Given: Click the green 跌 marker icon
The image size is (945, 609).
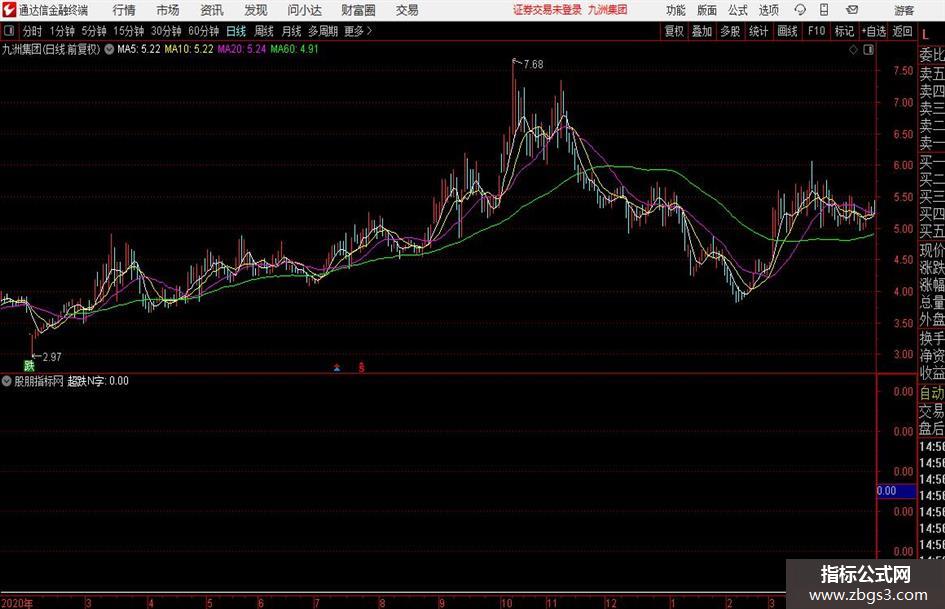Looking at the screenshot, I should (x=29, y=365).
